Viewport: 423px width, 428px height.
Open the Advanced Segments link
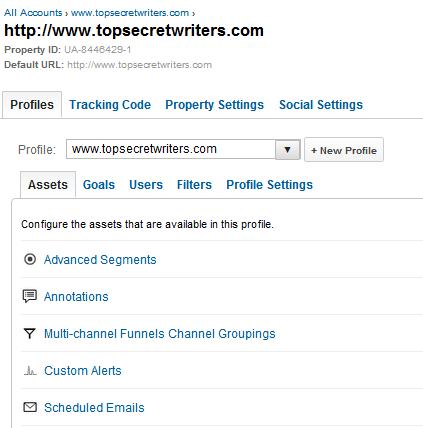click(x=100, y=259)
